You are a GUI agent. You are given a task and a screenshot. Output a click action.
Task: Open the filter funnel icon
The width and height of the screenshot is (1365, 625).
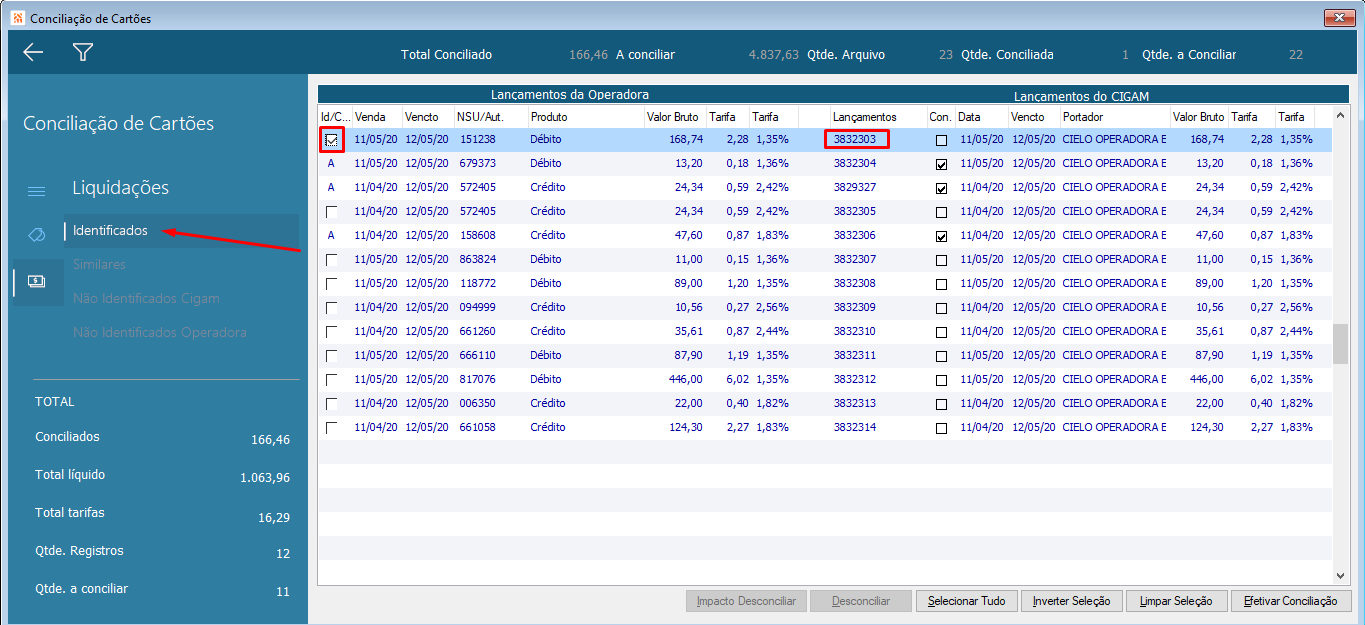tap(83, 53)
